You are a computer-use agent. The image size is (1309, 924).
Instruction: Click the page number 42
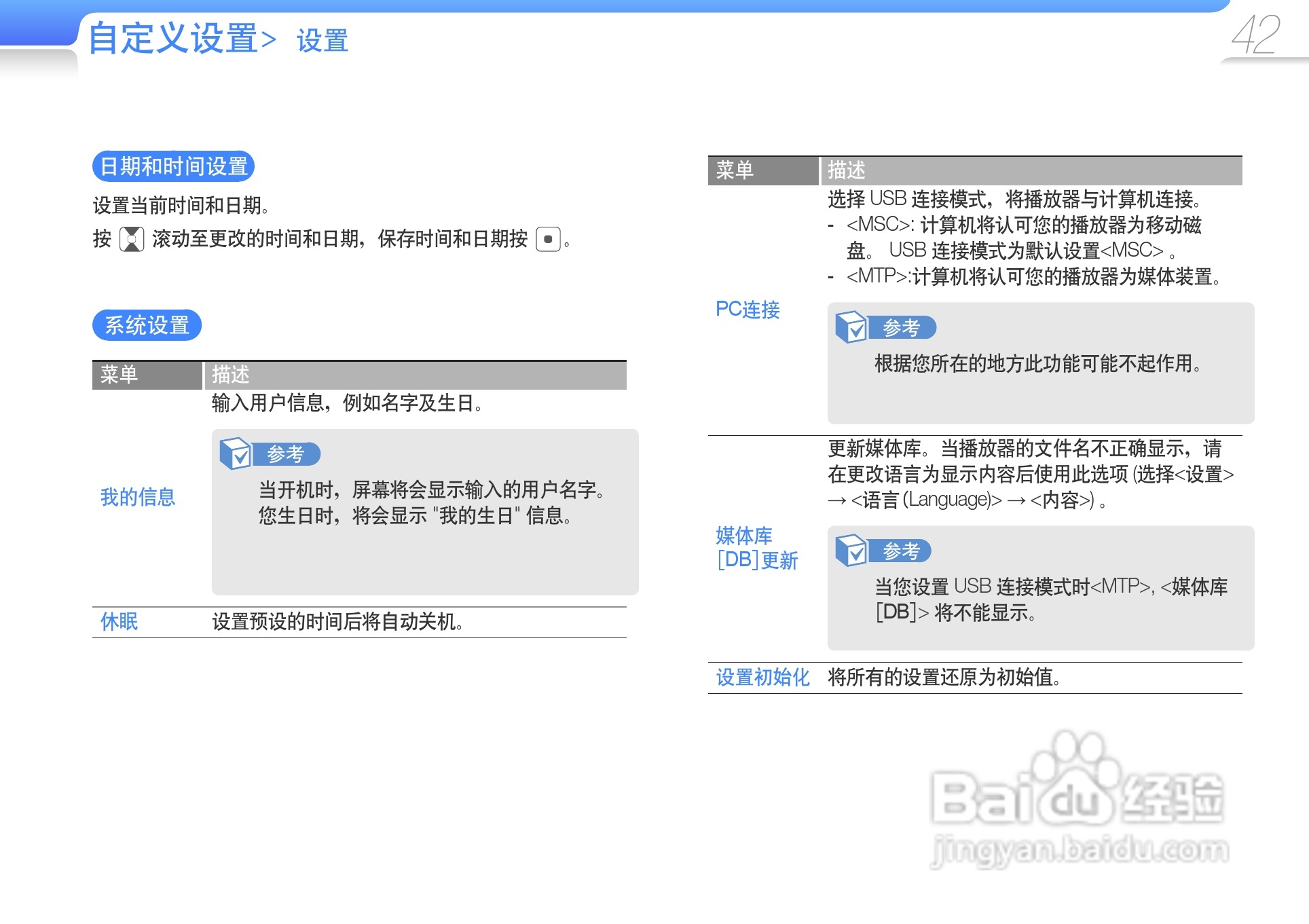[1257, 35]
